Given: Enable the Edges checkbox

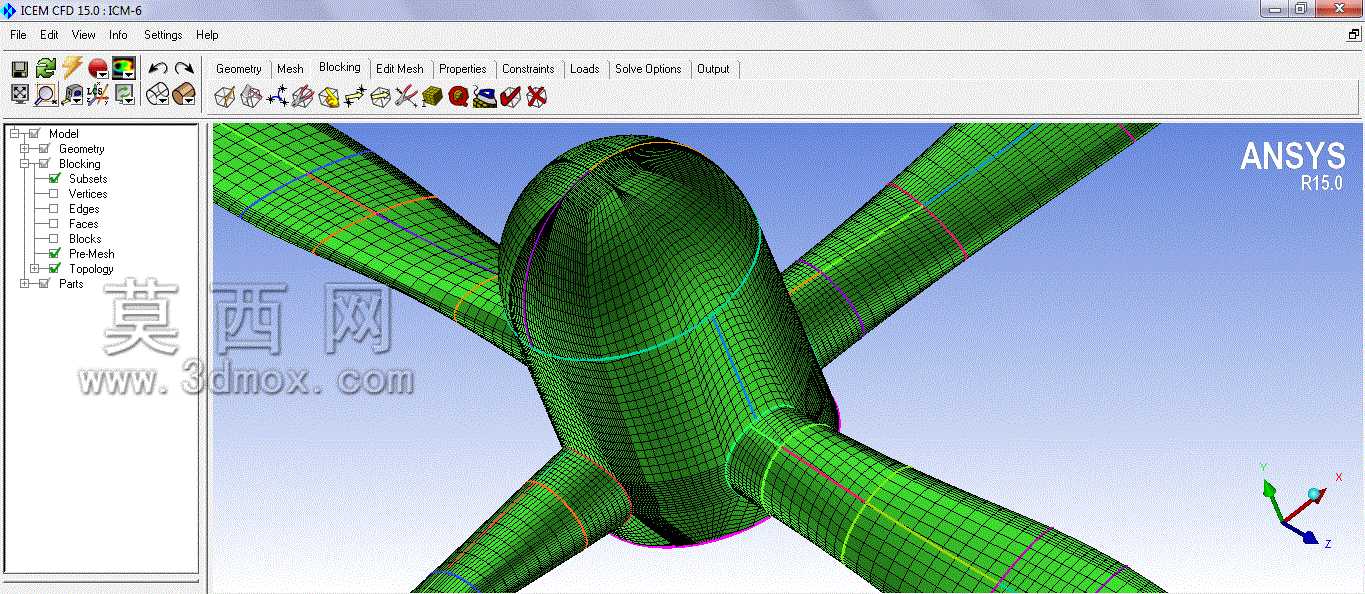Looking at the screenshot, I should pyautogui.click(x=54, y=209).
